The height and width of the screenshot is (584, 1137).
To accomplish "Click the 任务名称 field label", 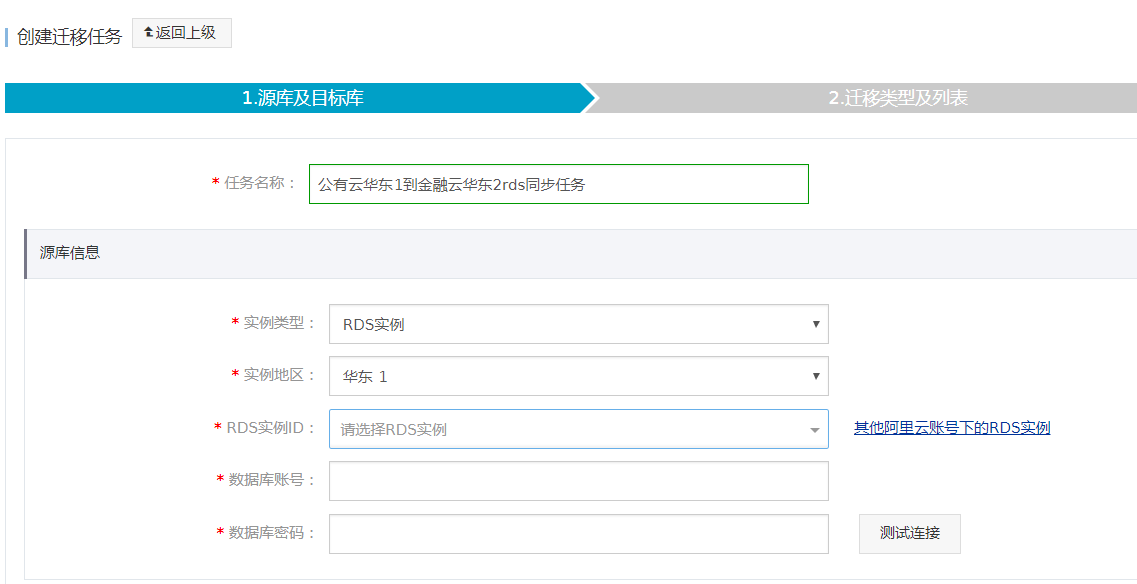I will 260,183.
